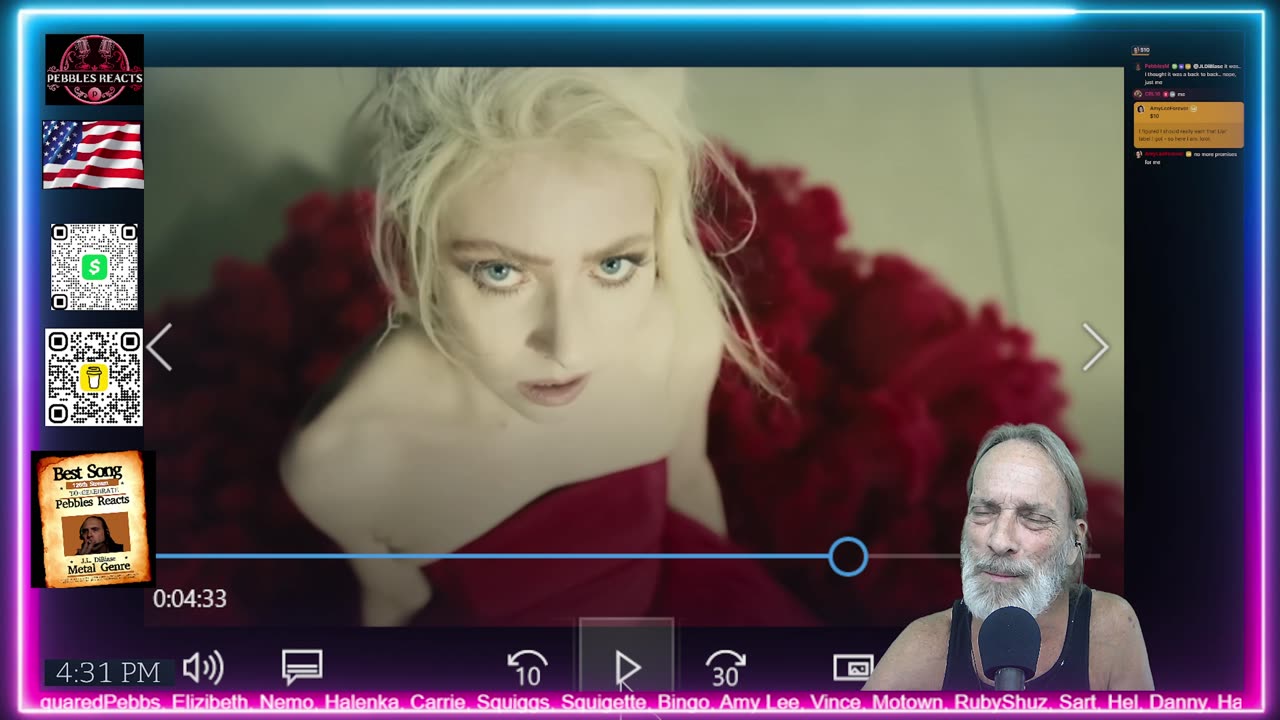
Task: Click the name 'Halenka' in the ticker
Action: click(360, 702)
